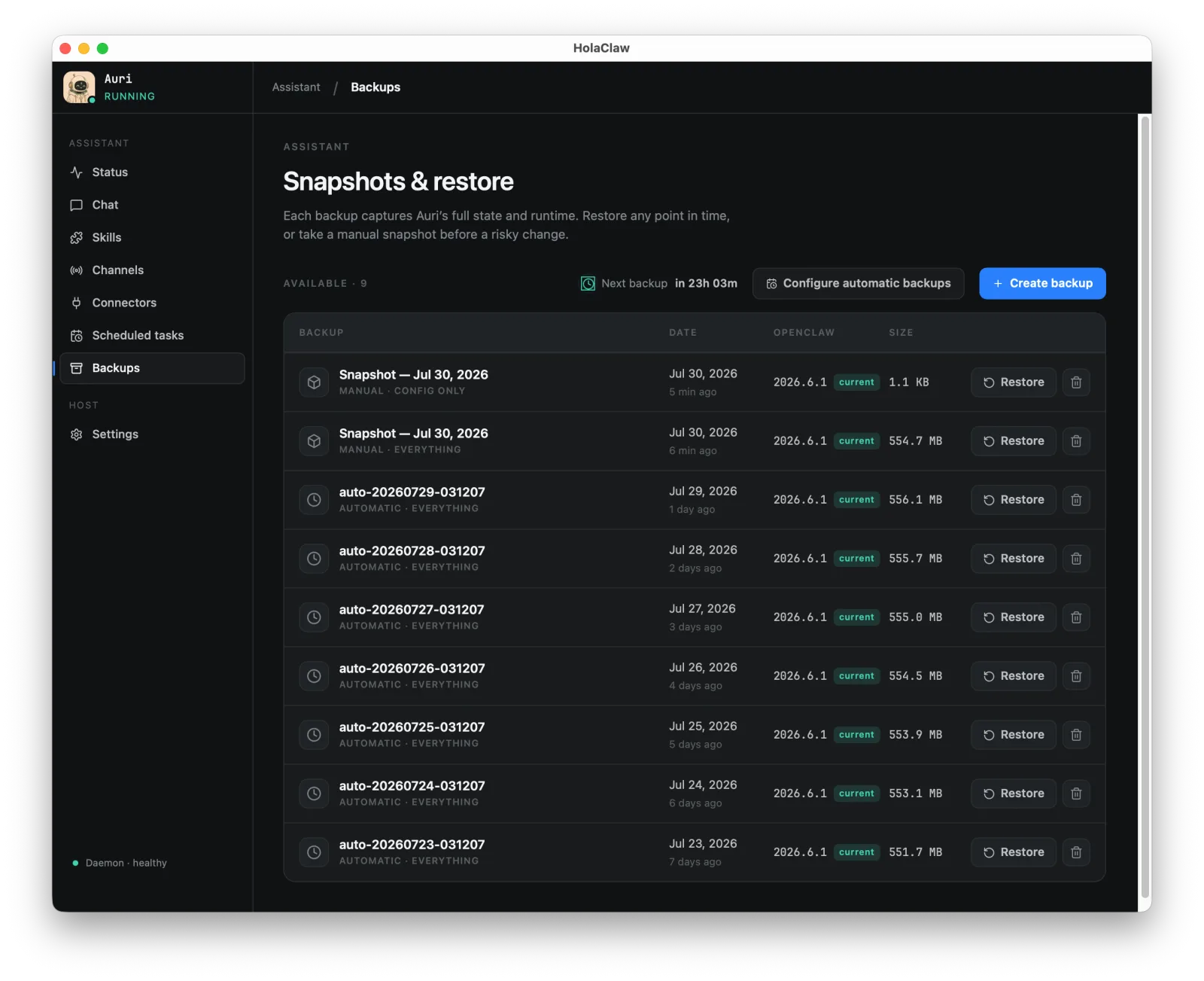Restore backup auto-20260729-031207

(1014, 500)
